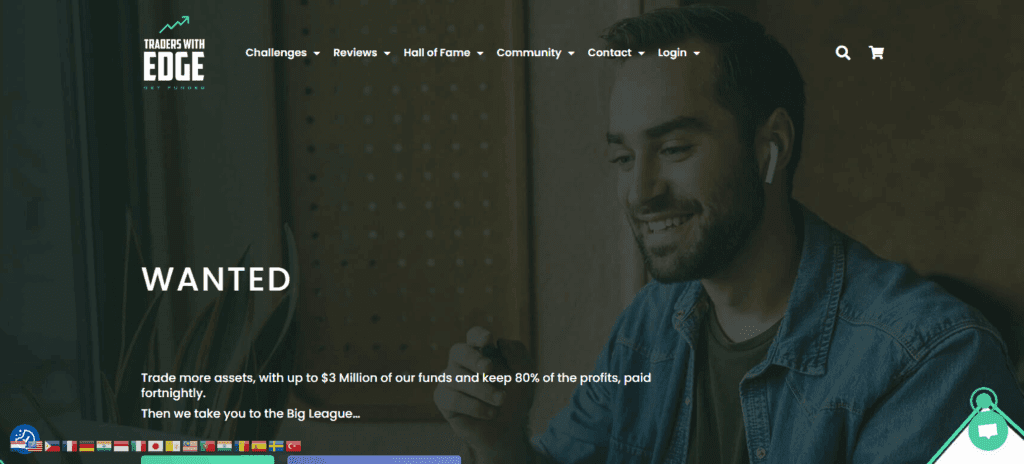
Task: Open the shopping cart icon
Action: pos(876,53)
